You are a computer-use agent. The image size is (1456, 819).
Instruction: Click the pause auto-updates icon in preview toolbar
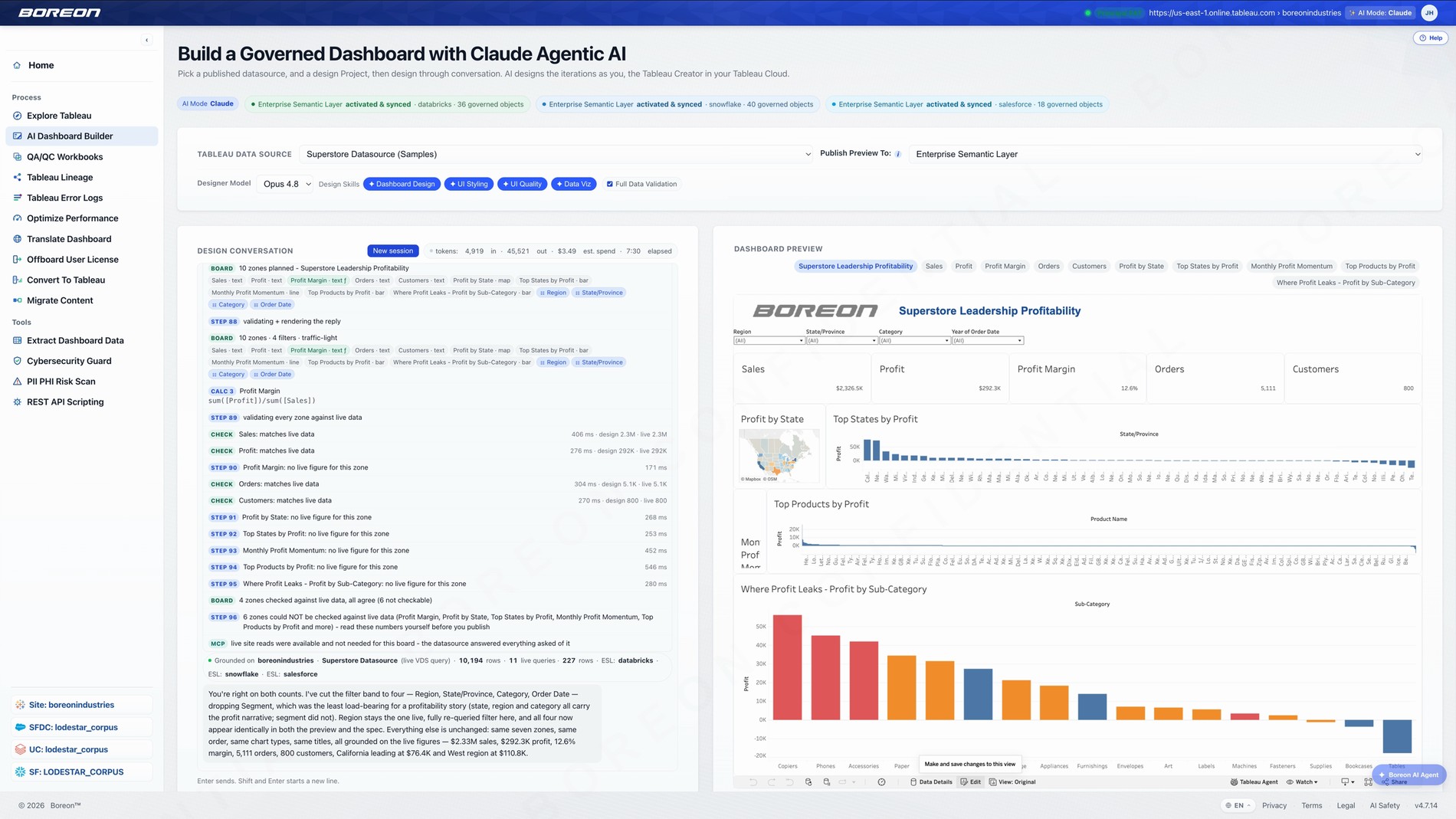click(x=827, y=782)
